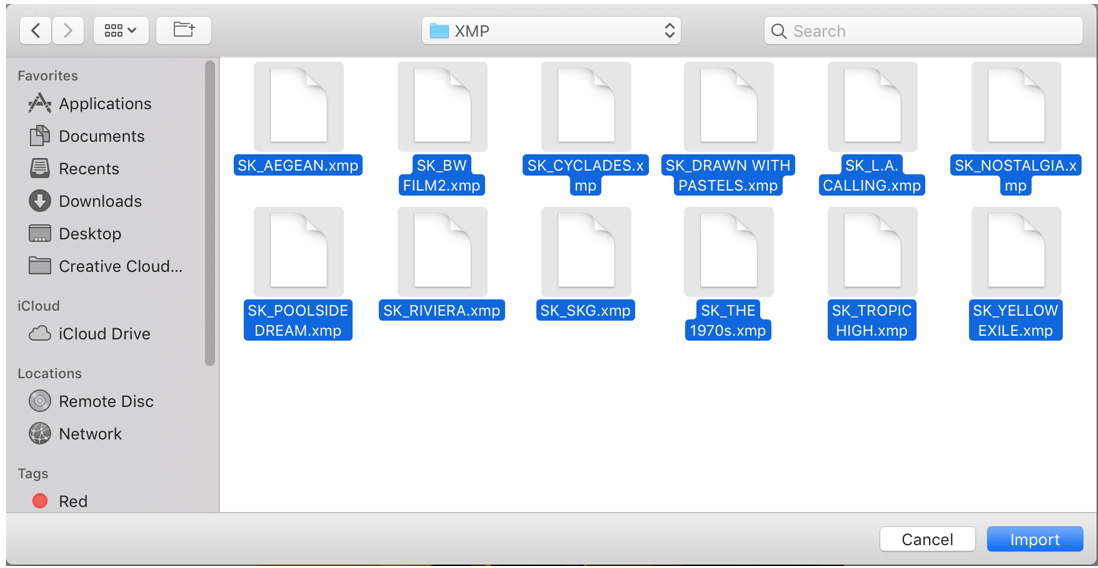Image resolution: width=1098 pixels, height=568 pixels.
Task: Click the SK_RIVIERA.xmp file icon
Action: tap(442, 252)
